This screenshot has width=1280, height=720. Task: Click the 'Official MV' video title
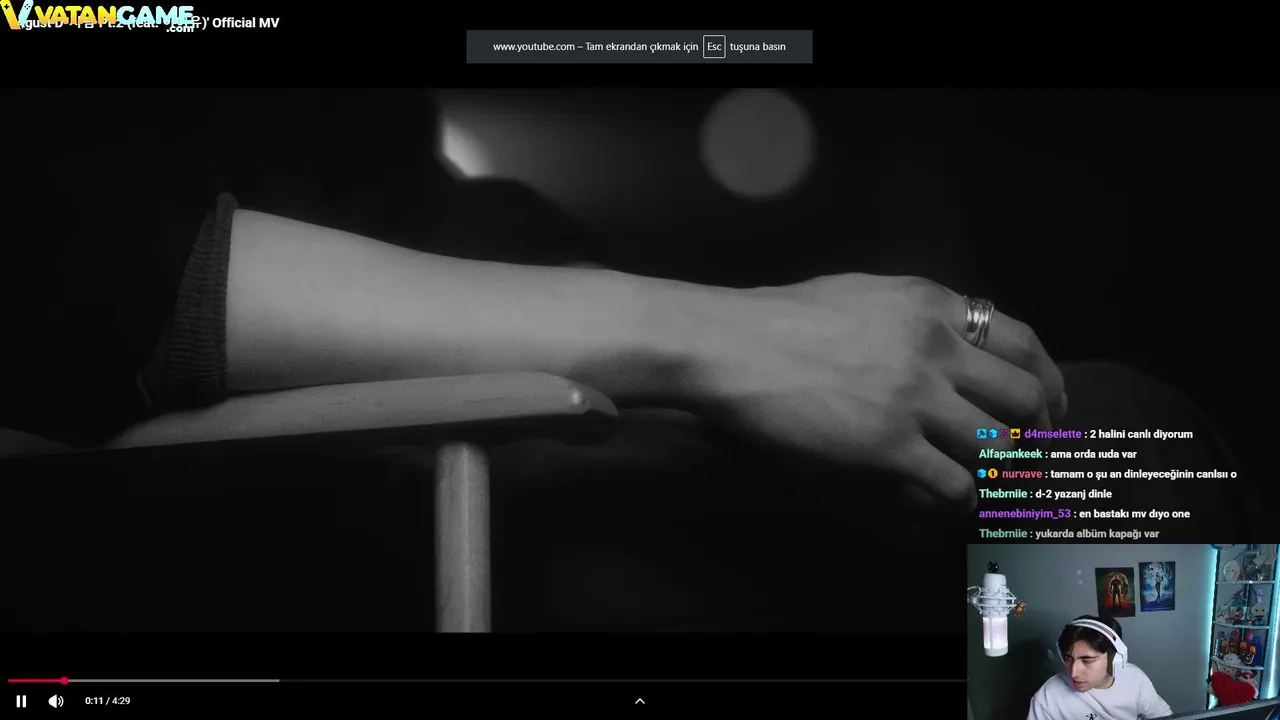(146, 22)
